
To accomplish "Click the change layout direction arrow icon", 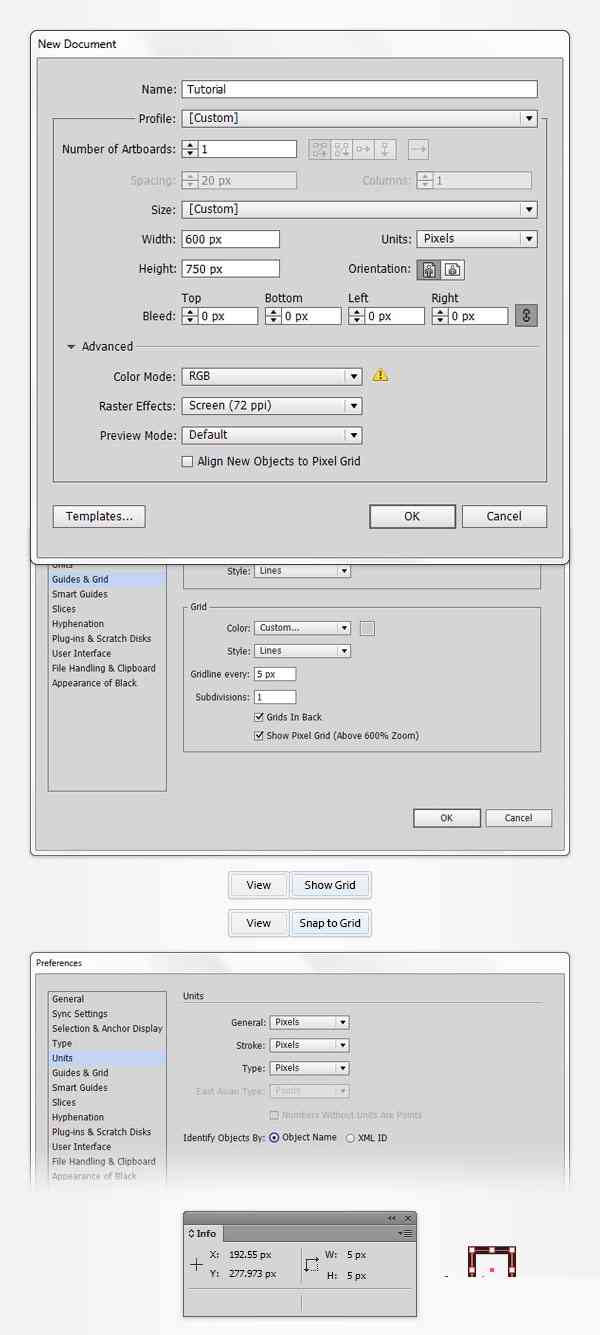I will click(418, 149).
